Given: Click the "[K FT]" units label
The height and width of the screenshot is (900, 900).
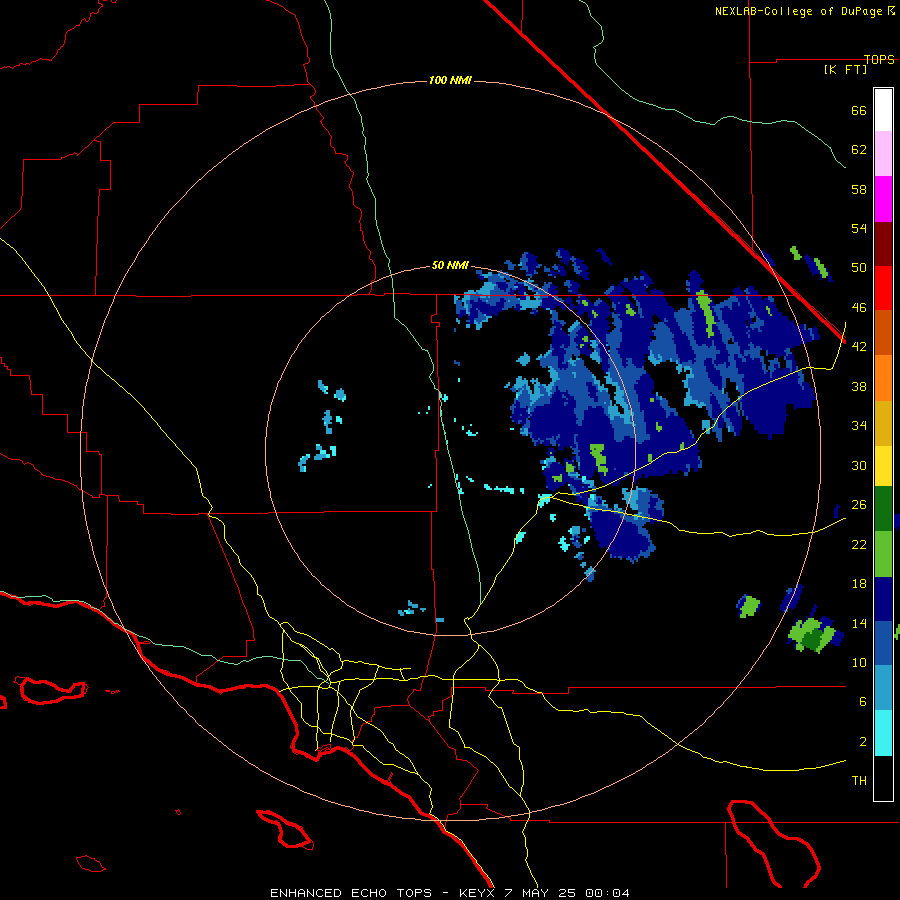Looking at the screenshot, I should click(x=845, y=69).
